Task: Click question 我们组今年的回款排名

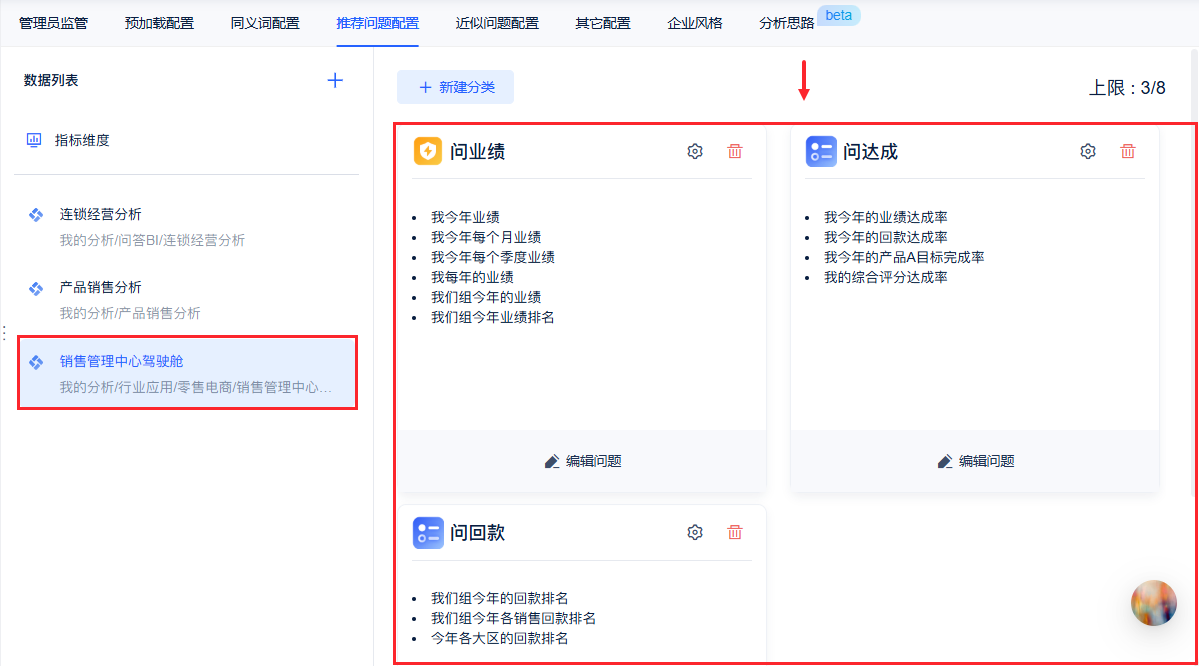Action: coord(499,598)
